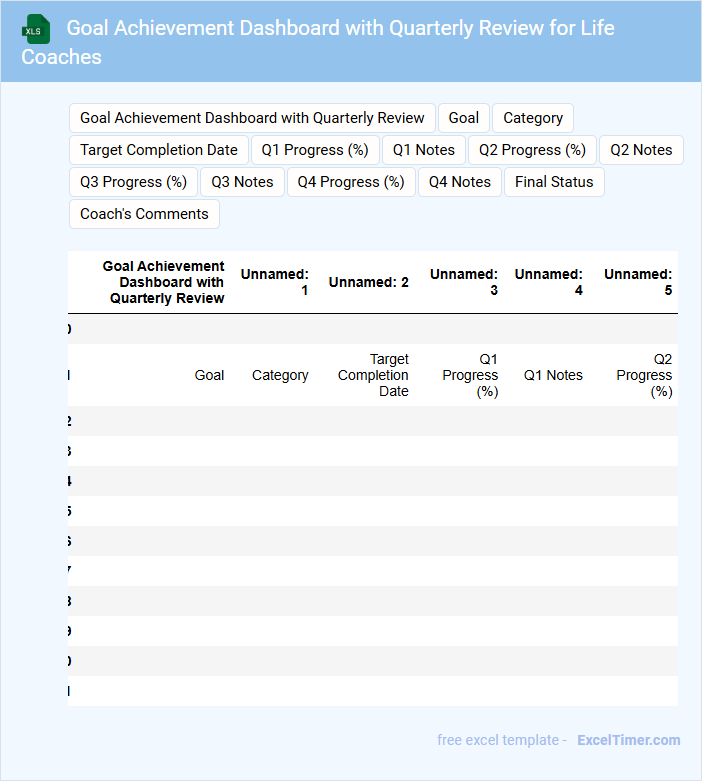
Task: Select the 'Unnamed: 2' column header
Action: click(369, 282)
